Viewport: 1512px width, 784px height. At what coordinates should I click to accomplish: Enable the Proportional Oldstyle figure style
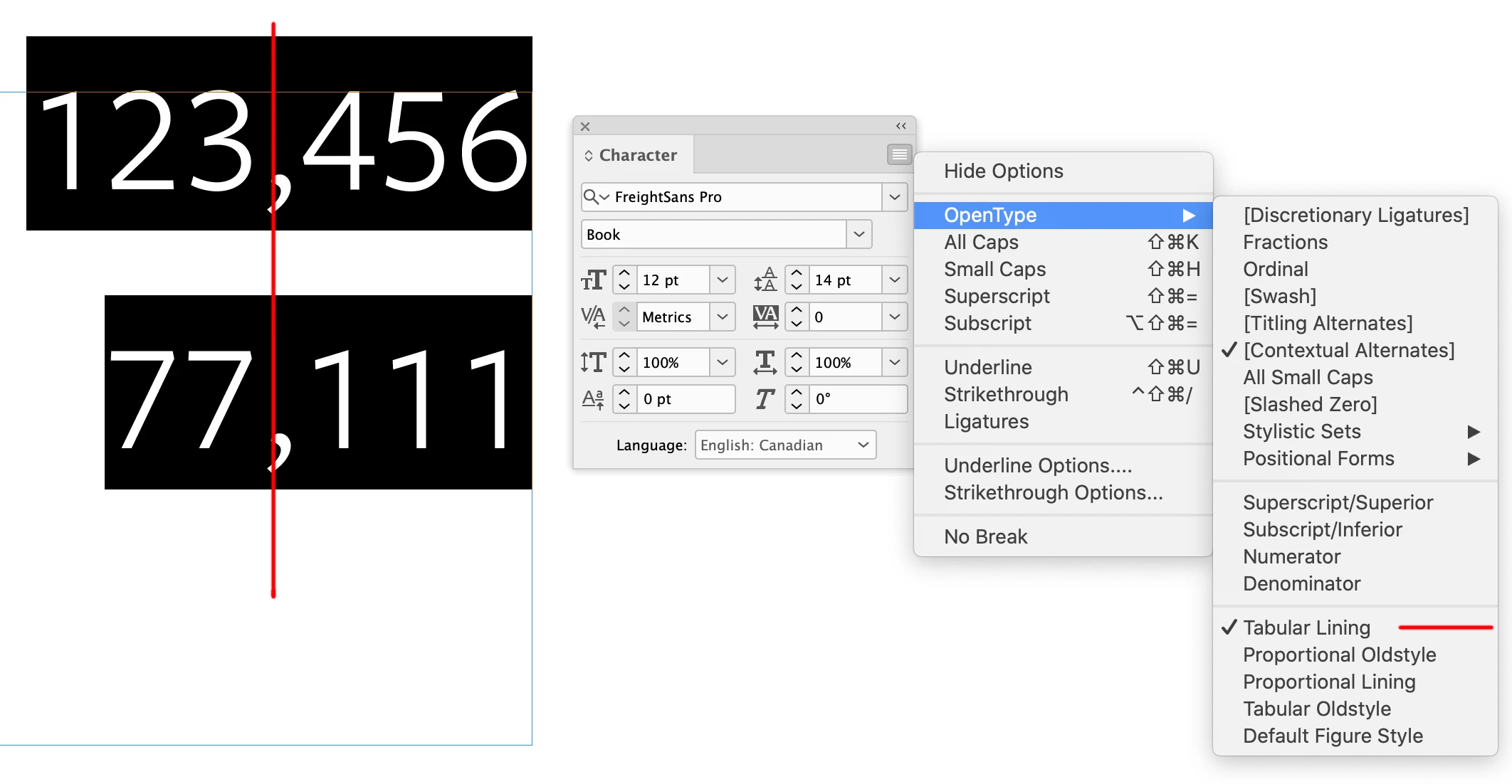(1339, 655)
